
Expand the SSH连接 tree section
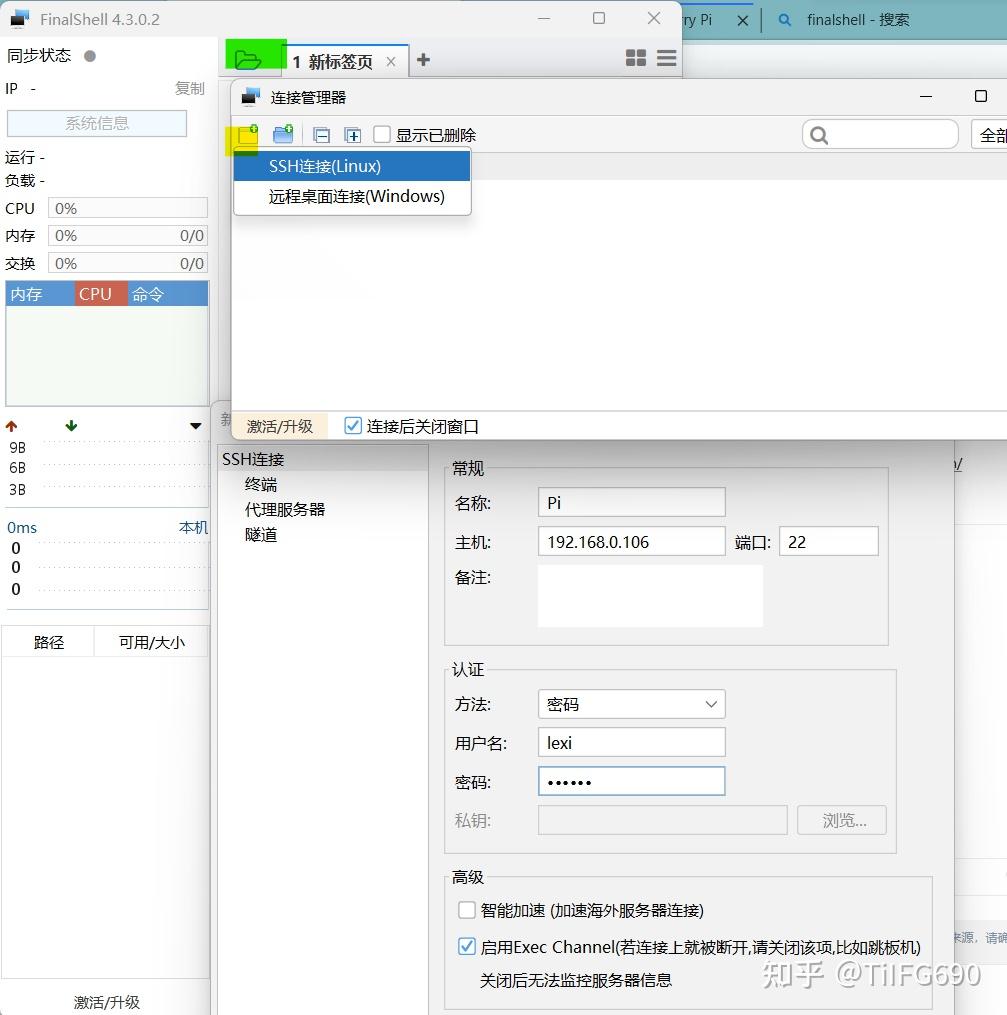tap(254, 459)
